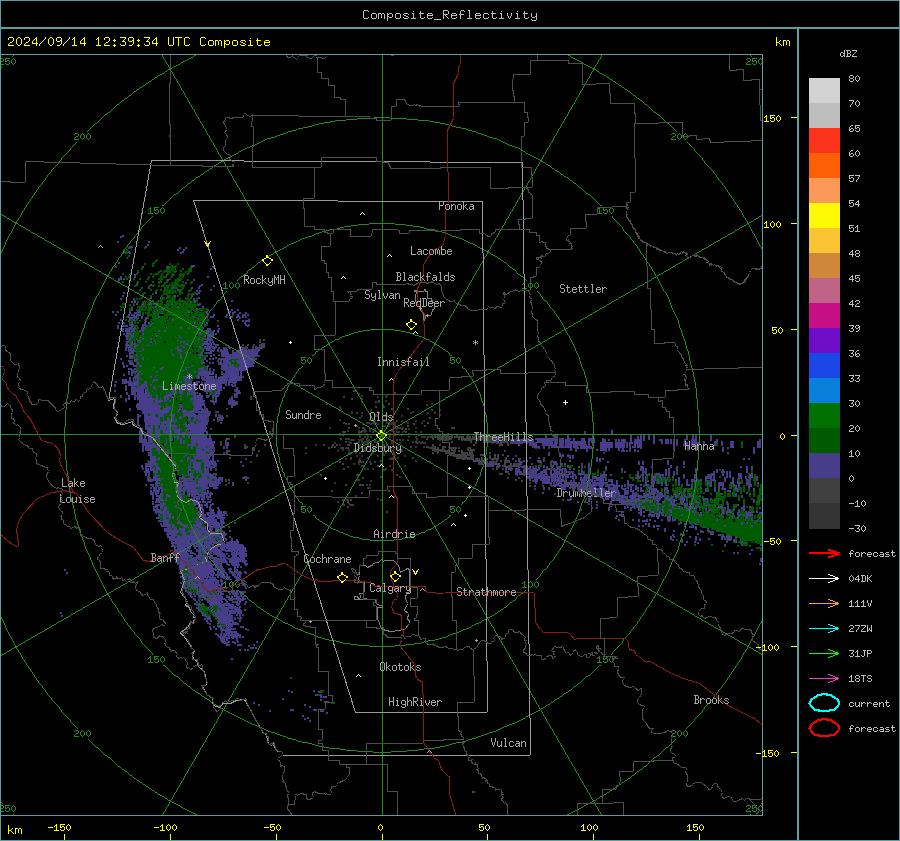Viewport: 900px width, 841px height.
Task: Click the RedDeer city label
Action: tap(424, 303)
